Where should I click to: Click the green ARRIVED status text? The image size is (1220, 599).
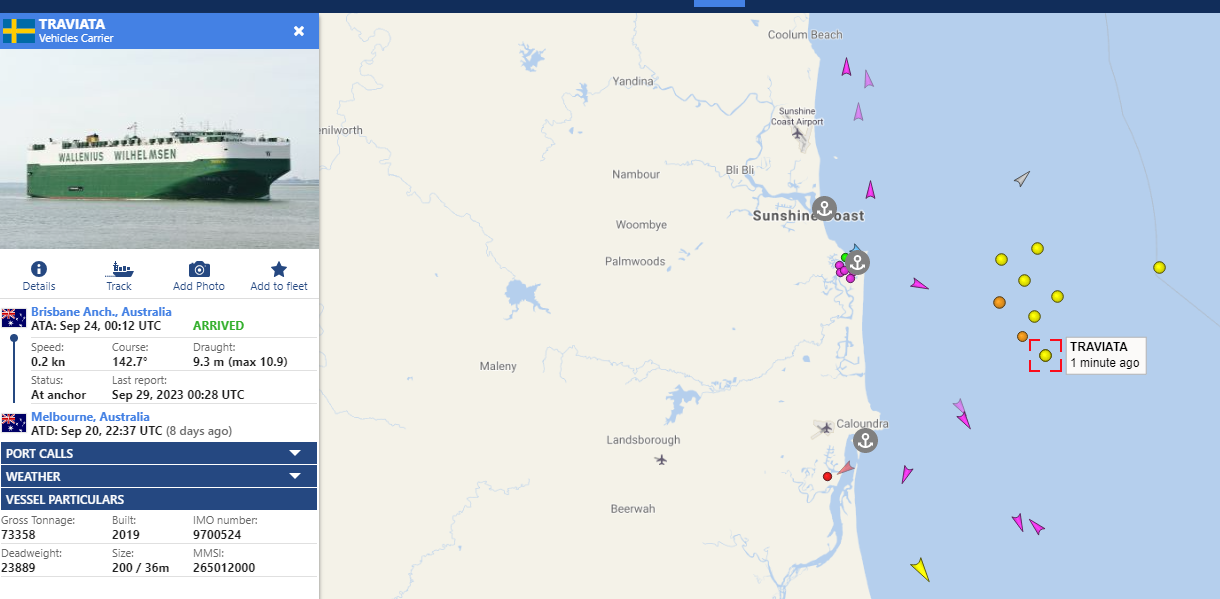(218, 326)
